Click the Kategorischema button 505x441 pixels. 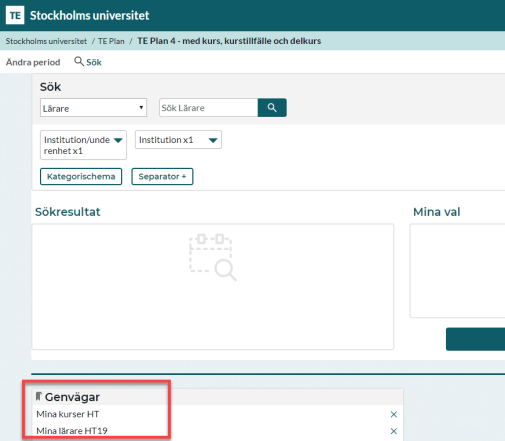81,176
